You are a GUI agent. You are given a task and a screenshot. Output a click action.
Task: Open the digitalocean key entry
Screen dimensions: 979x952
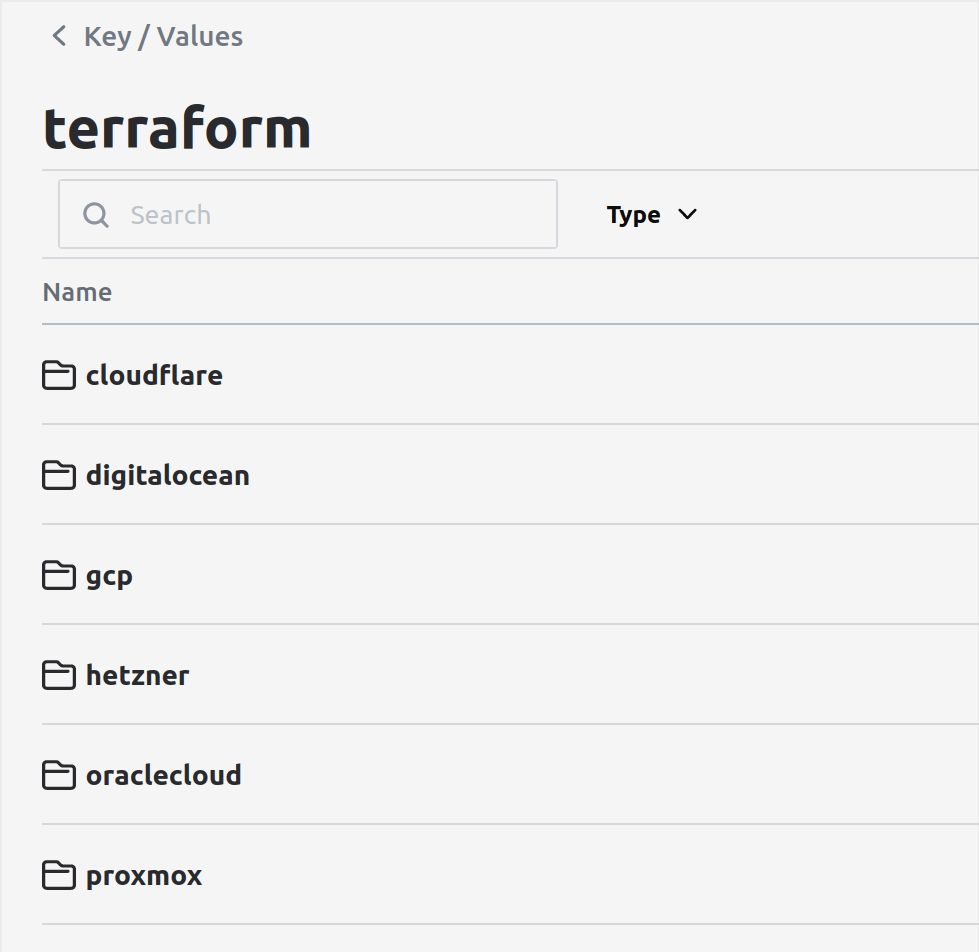(168, 475)
